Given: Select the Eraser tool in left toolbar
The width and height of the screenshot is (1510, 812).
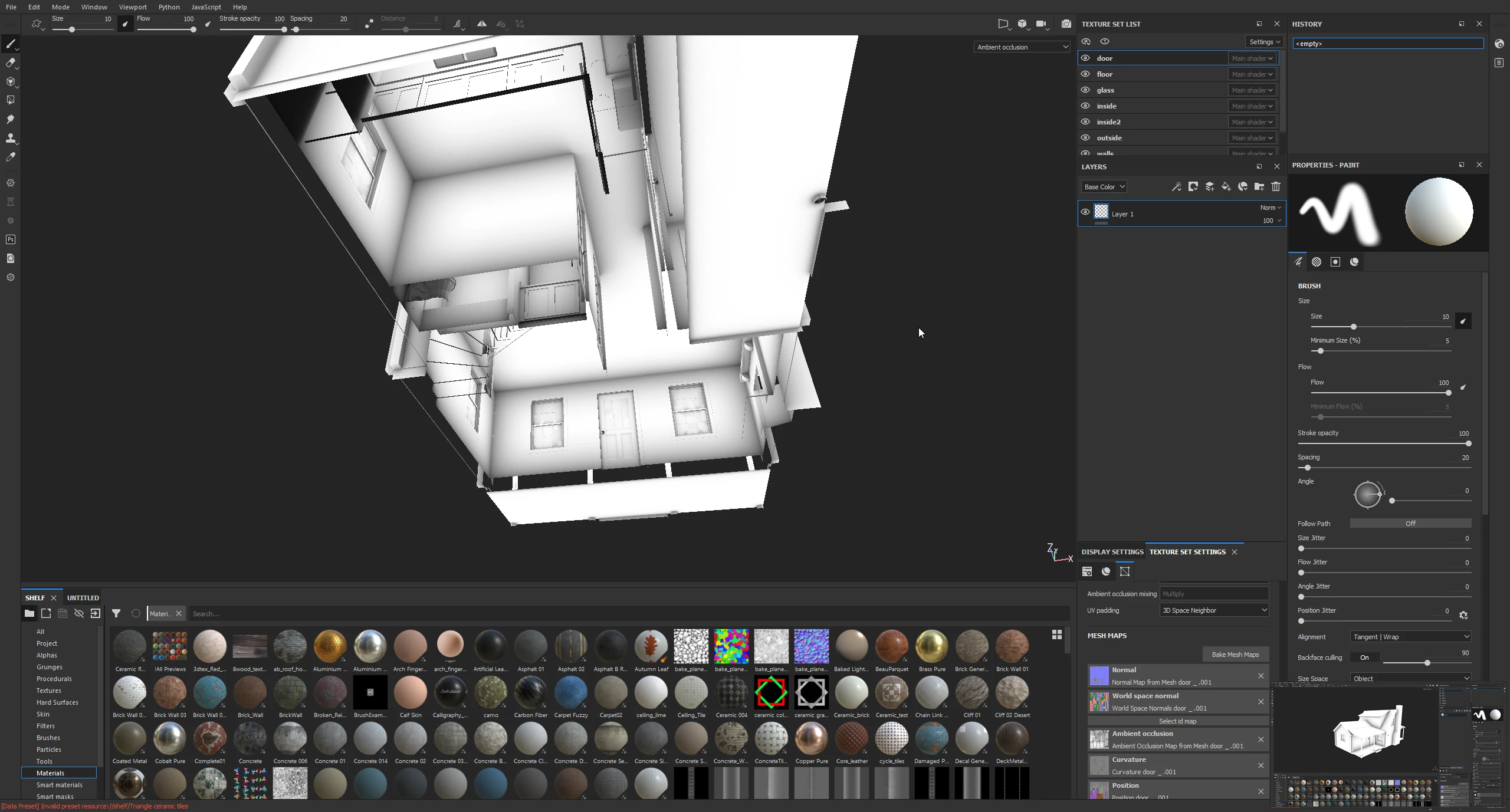Looking at the screenshot, I should pos(10,63).
